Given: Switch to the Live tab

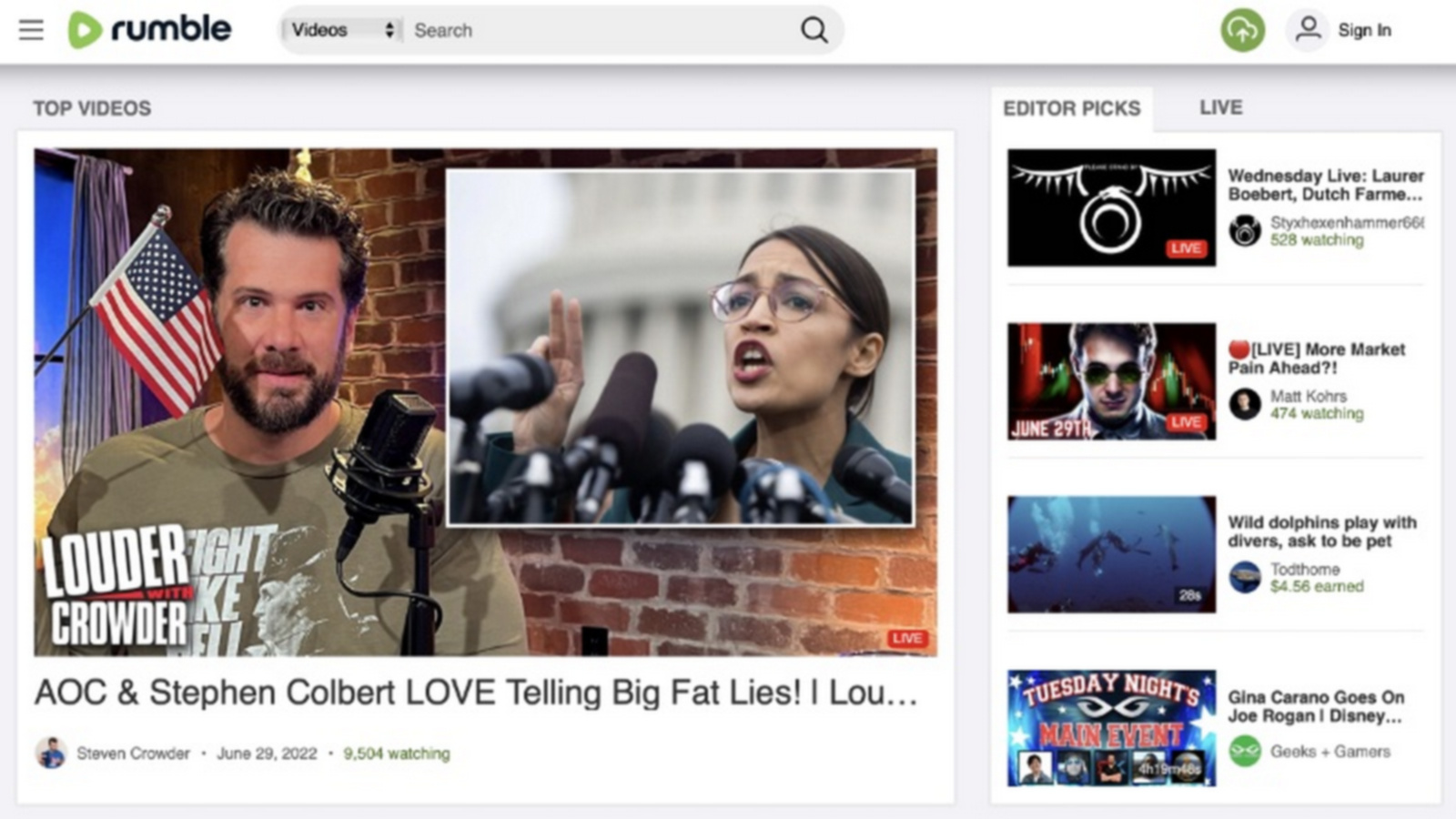Looking at the screenshot, I should 1220,107.
